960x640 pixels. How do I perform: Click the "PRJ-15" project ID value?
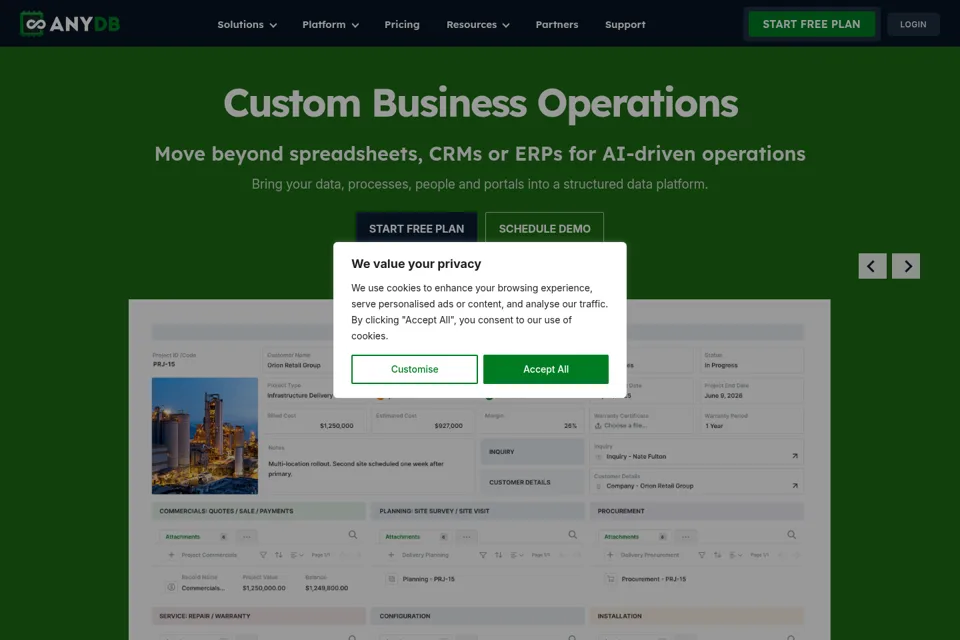coord(163,364)
